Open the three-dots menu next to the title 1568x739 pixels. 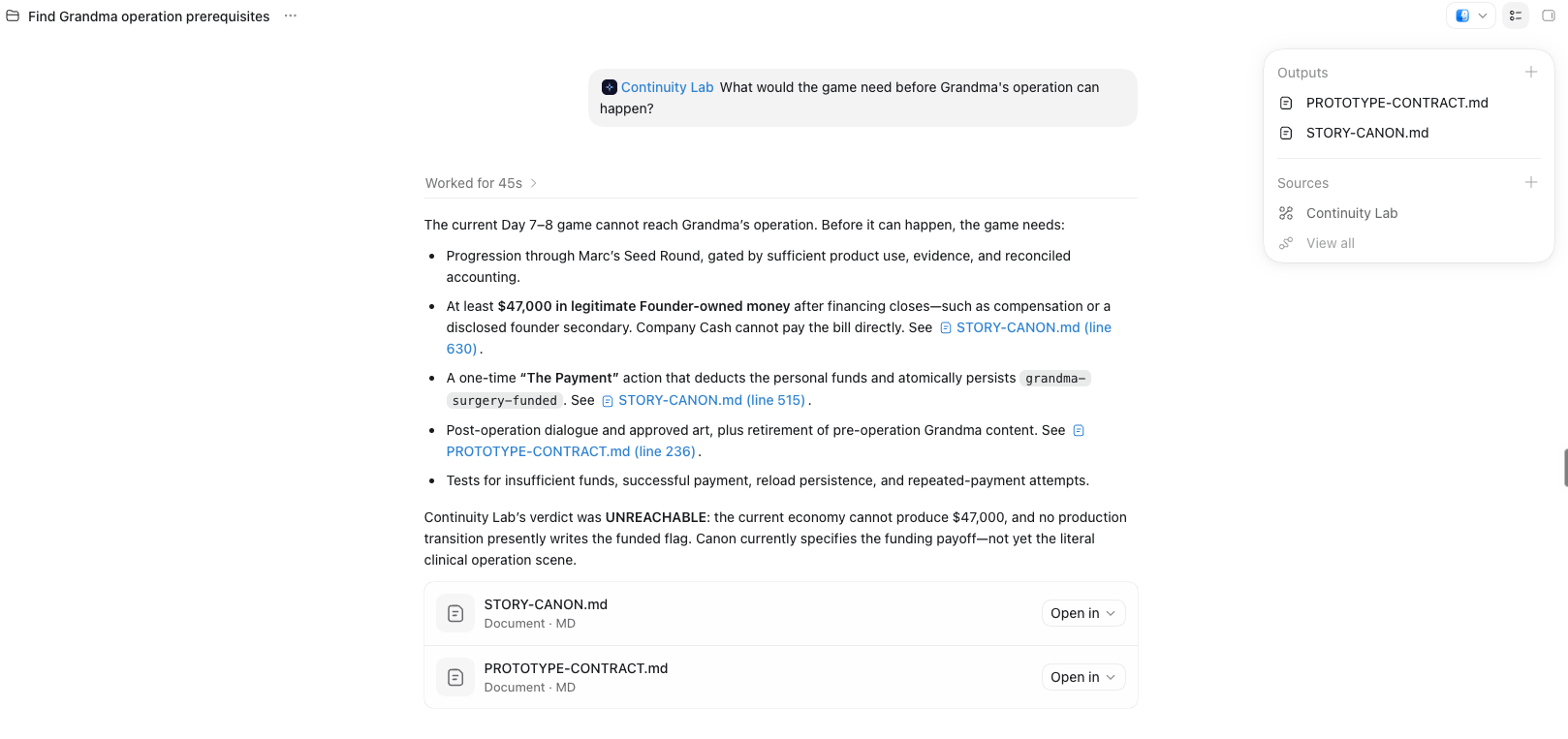[291, 15]
